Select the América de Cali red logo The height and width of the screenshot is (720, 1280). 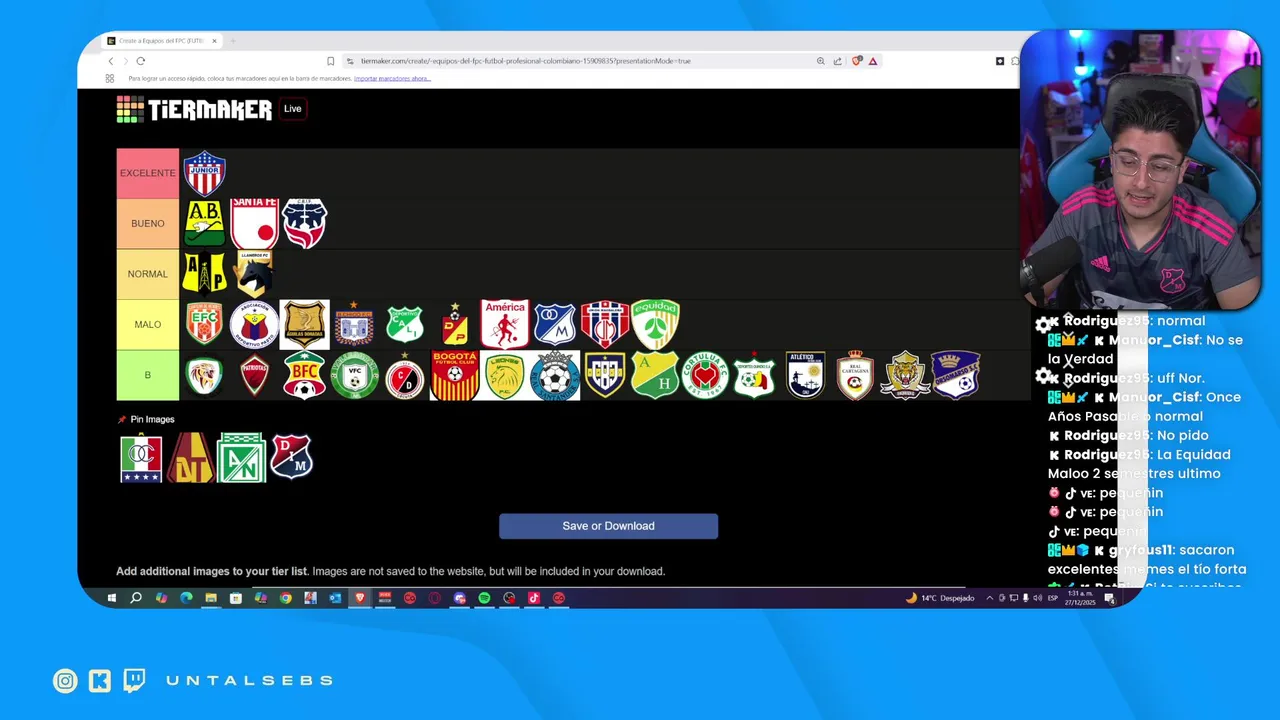[504, 324]
